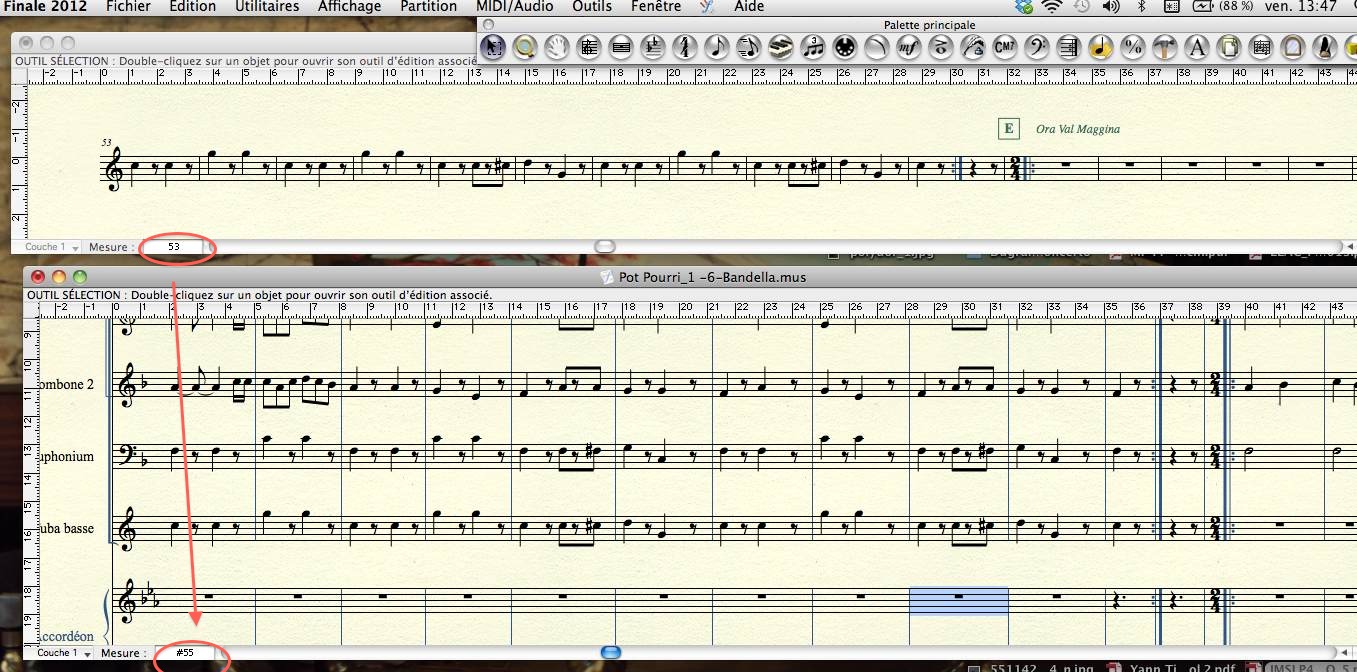Pick the Hand Grabber tool
This screenshot has height=672, width=1357.
556,46
